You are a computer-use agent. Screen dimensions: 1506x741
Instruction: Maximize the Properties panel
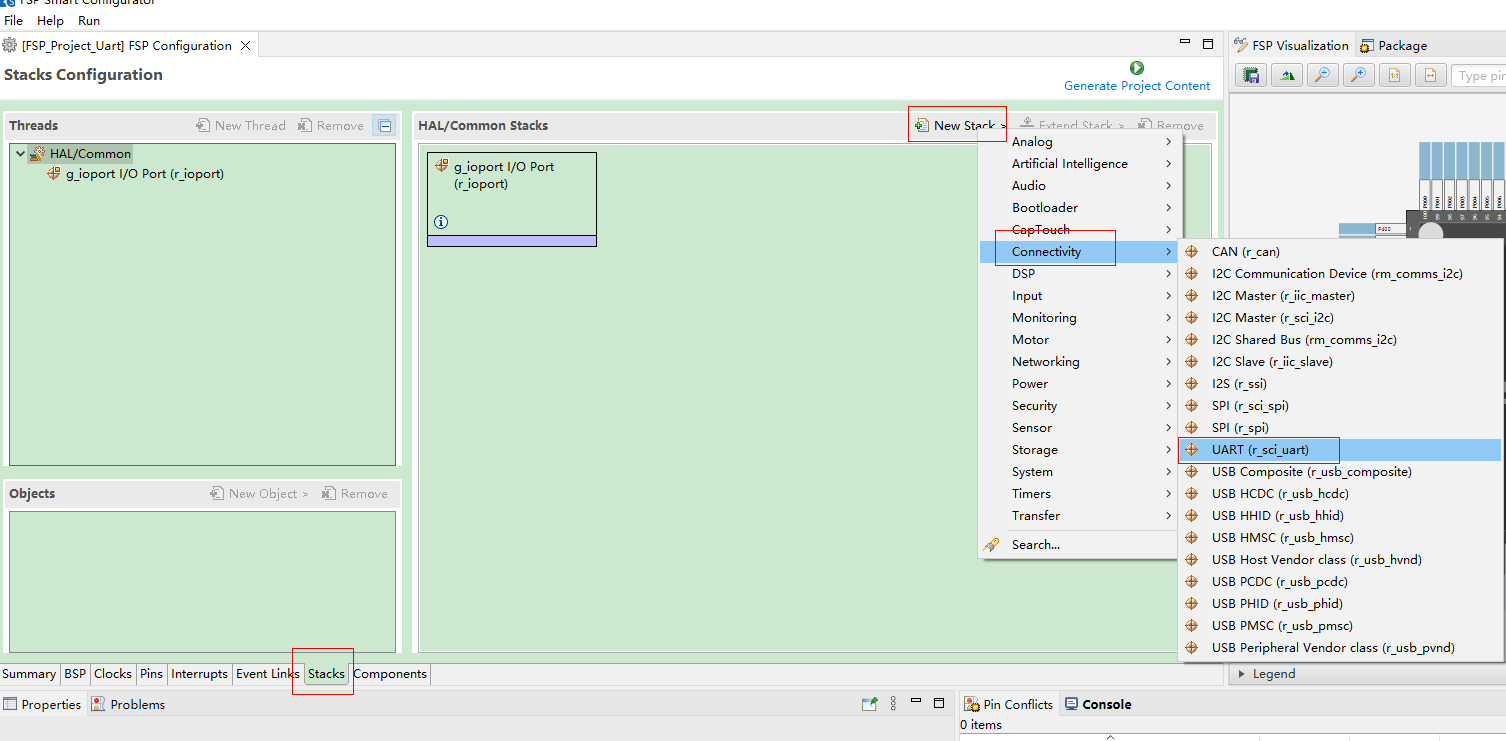(938, 703)
